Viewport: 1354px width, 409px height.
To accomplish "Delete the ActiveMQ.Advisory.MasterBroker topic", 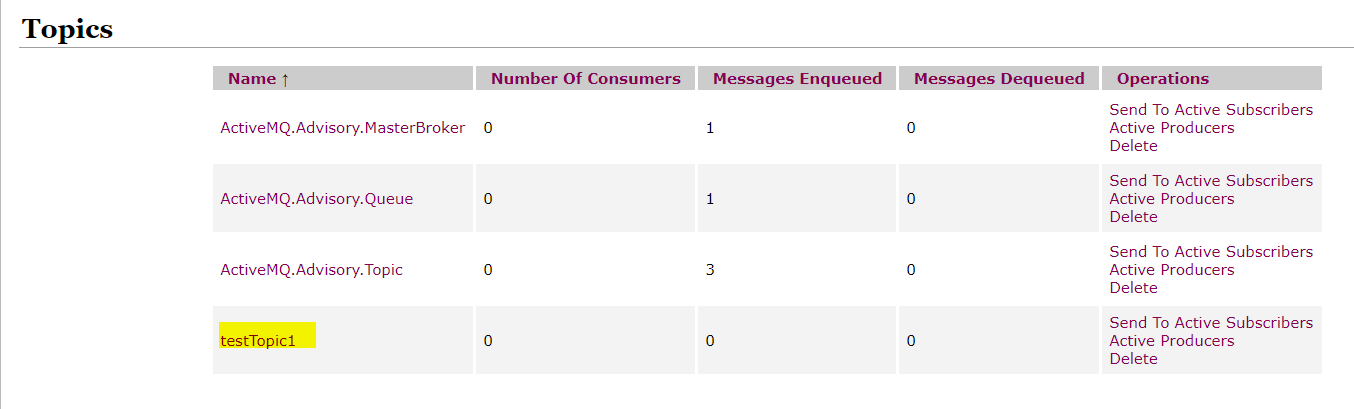I will [x=1133, y=146].
